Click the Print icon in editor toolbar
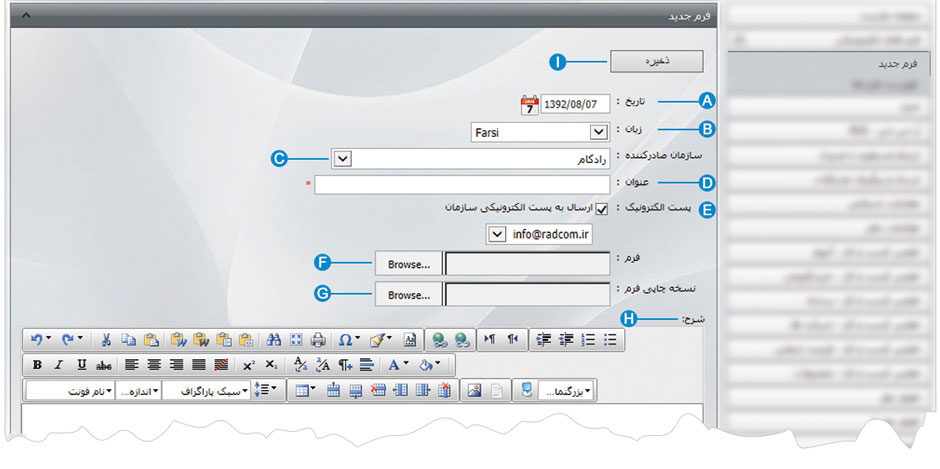Image resolution: width=940 pixels, height=469 pixels. [x=318, y=339]
